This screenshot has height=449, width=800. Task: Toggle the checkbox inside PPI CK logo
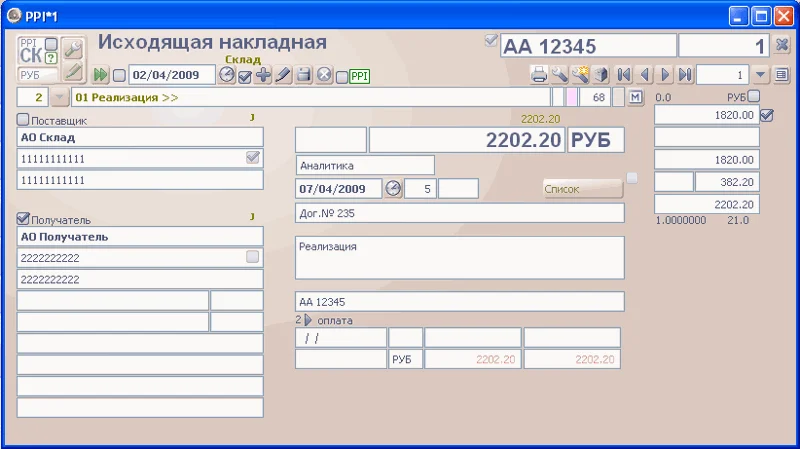(x=51, y=43)
